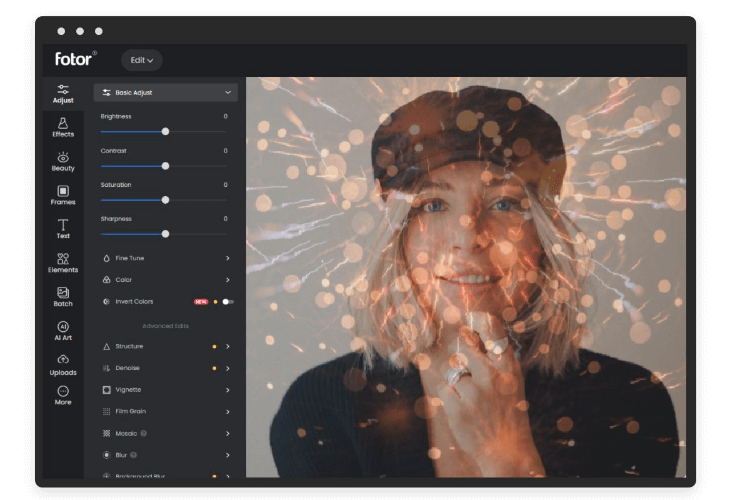Click the Brightness slider handle
Image resolution: width=750 pixels, height=500 pixels.
[x=165, y=131]
